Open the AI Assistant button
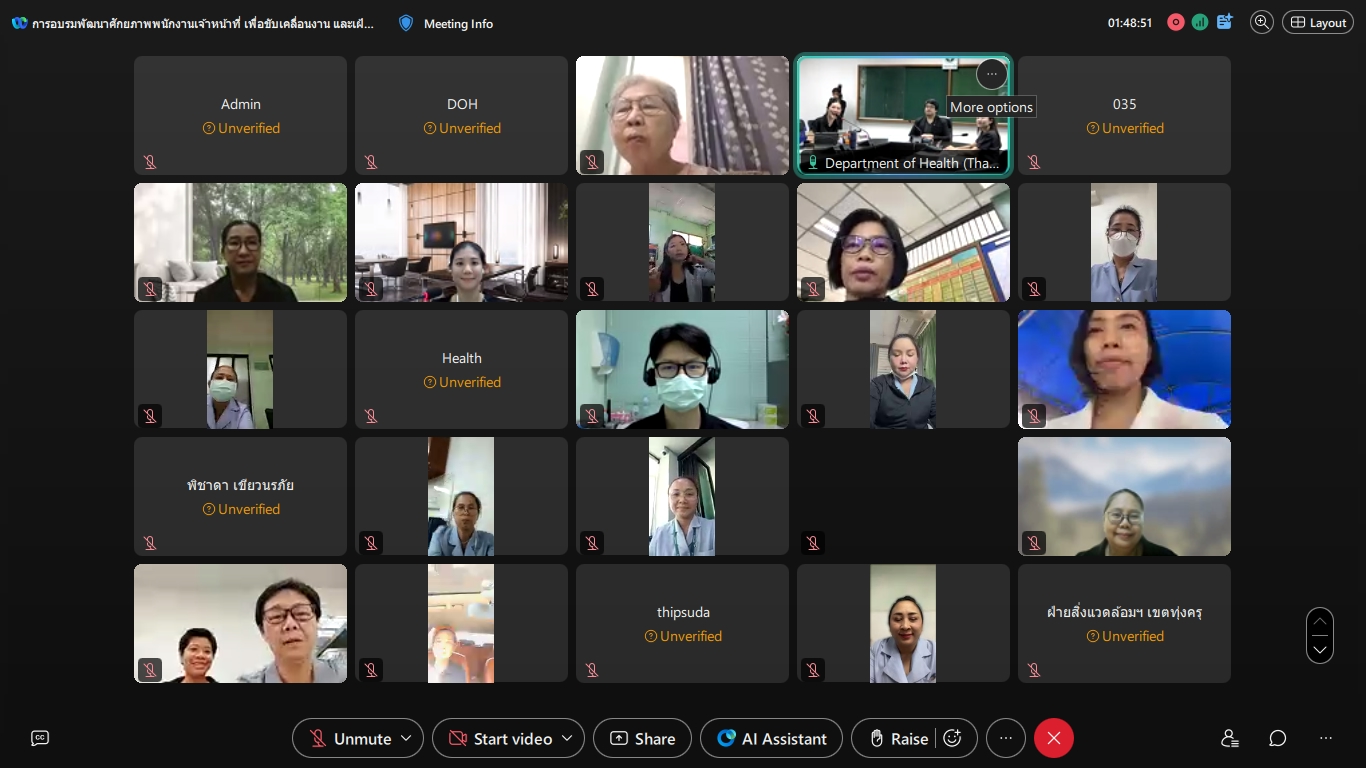Image resolution: width=1366 pixels, height=768 pixels. [x=771, y=738]
